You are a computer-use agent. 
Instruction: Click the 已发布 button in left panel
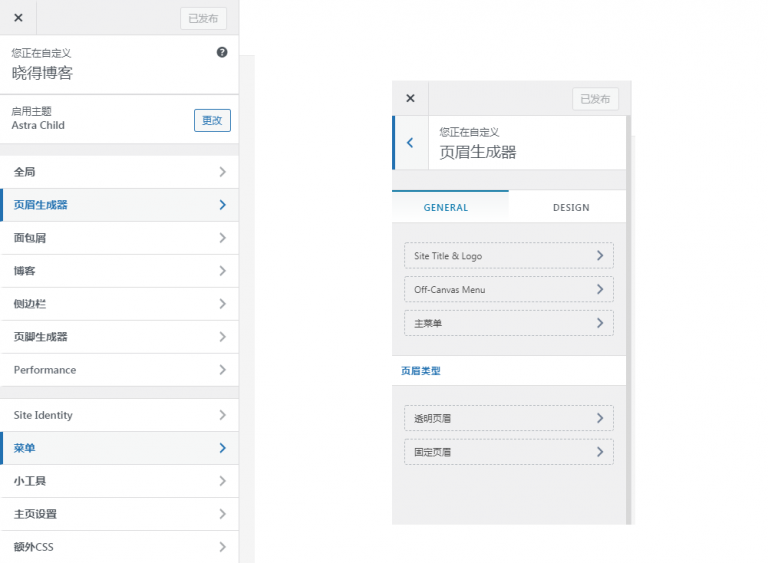pos(203,17)
